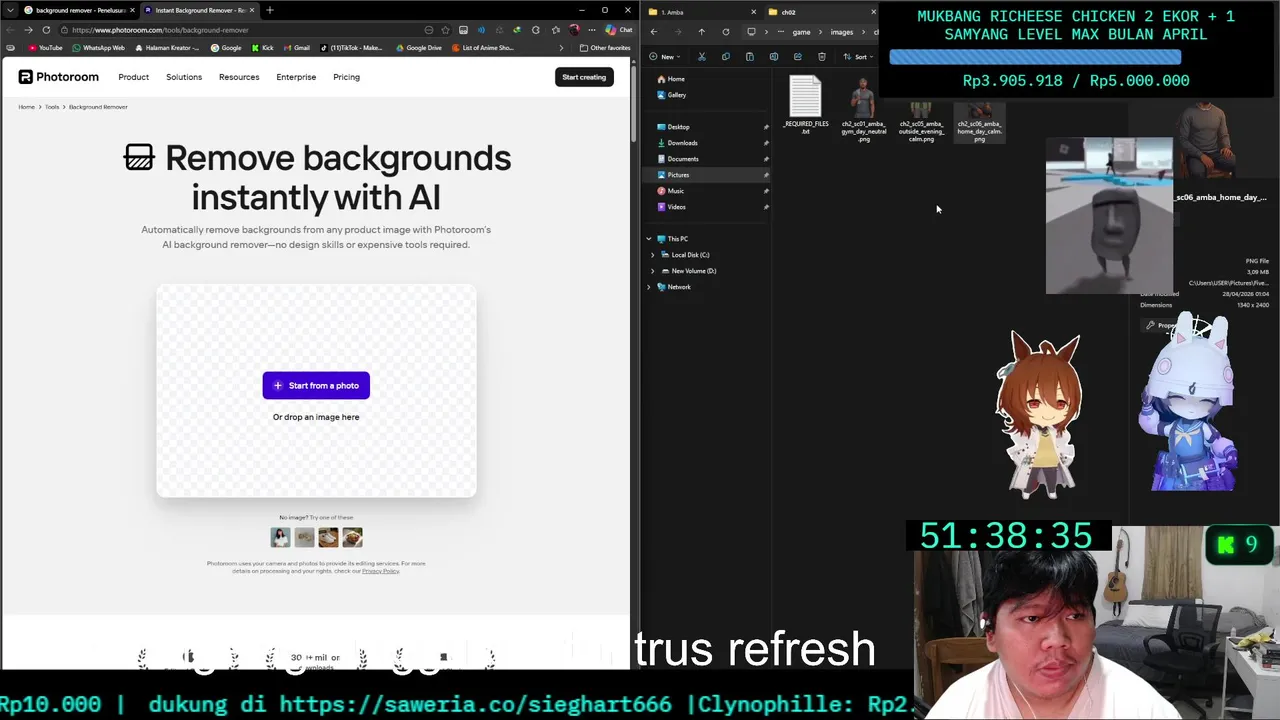This screenshot has width=1280, height=720.
Task: Open the Sort dropdown in File Explorer
Action: click(860, 57)
